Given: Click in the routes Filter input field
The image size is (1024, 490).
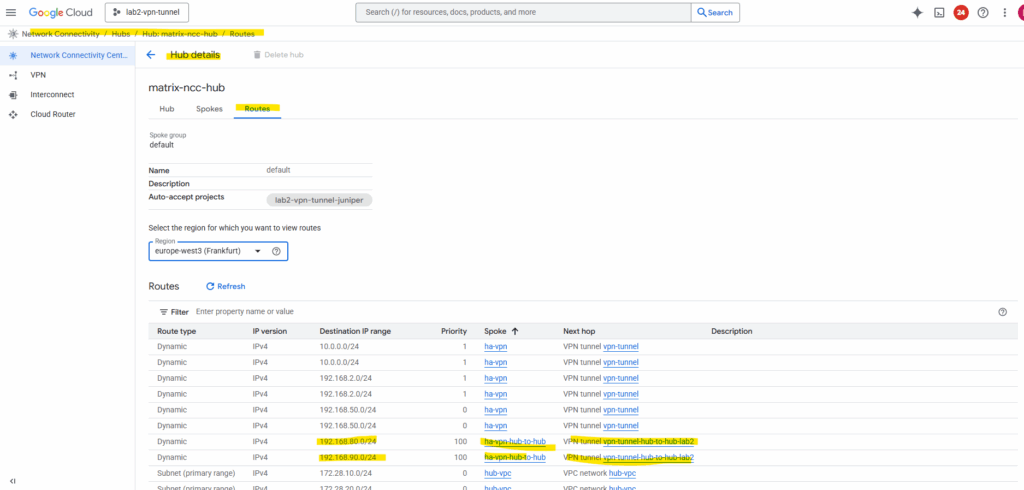Looking at the screenshot, I should 400,312.
